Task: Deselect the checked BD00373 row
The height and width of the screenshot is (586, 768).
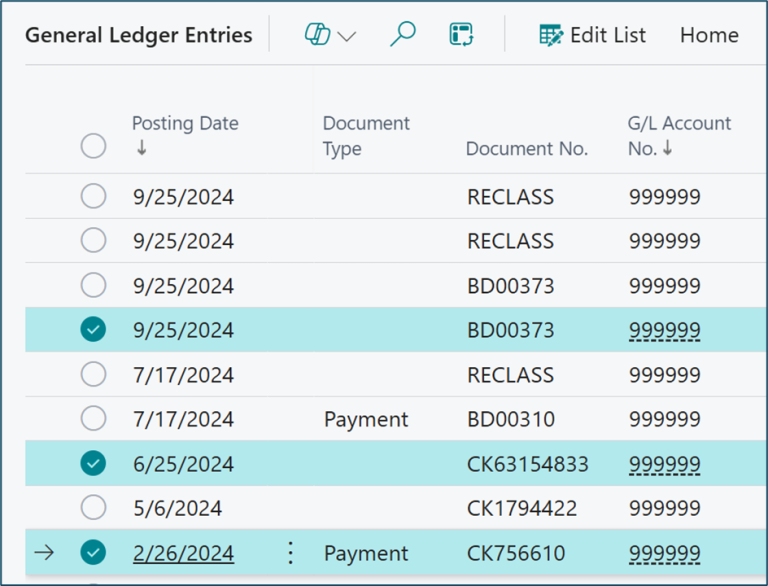Action: click(x=93, y=330)
